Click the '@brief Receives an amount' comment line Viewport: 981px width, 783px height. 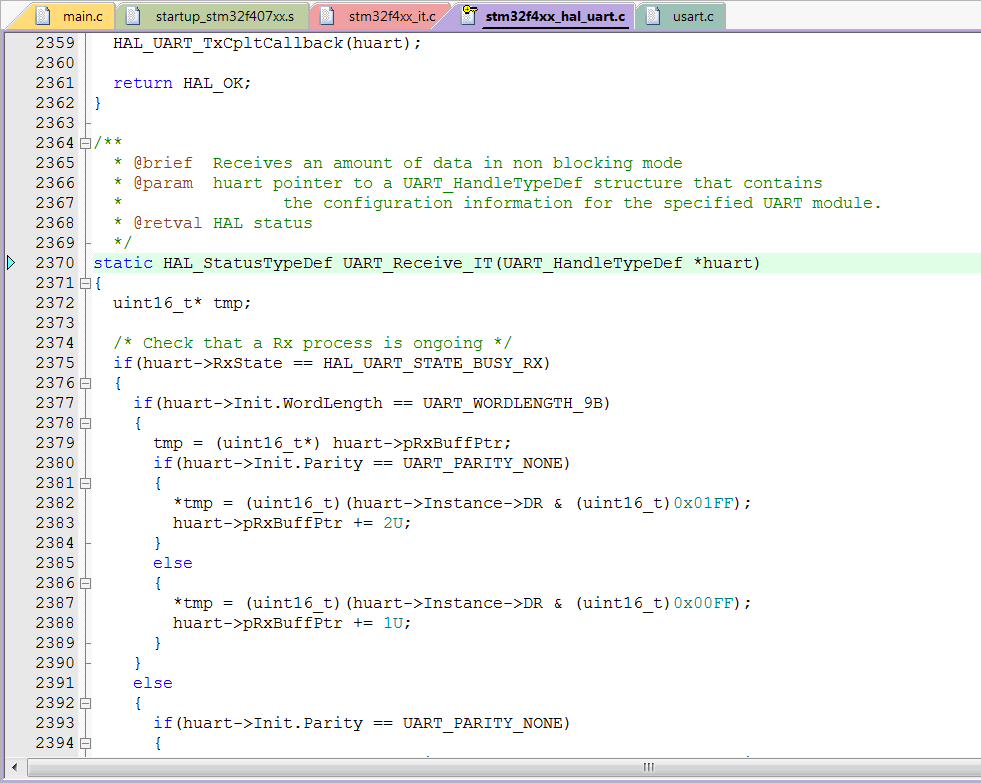pos(398,163)
